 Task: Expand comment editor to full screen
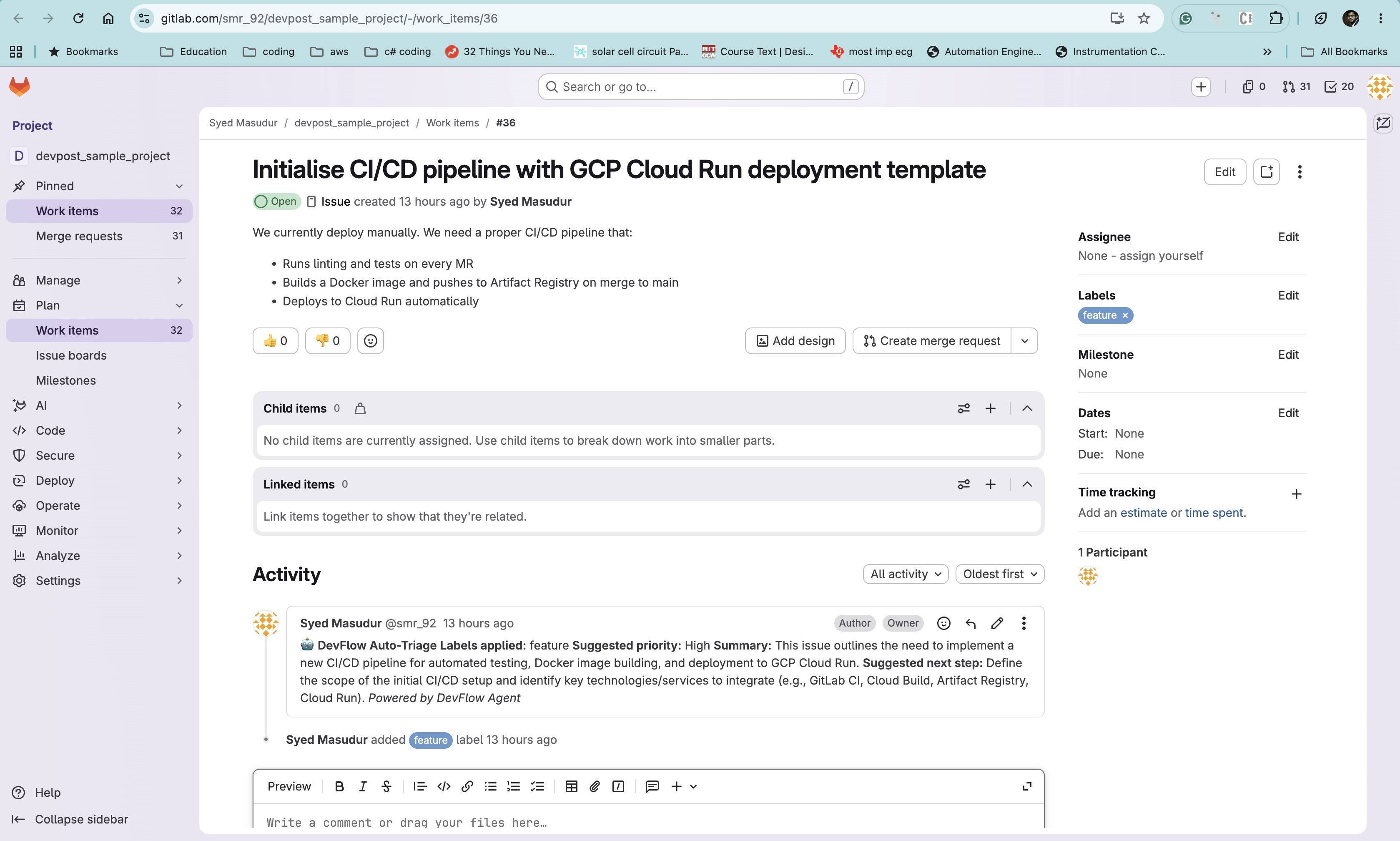pyautogui.click(x=1027, y=787)
